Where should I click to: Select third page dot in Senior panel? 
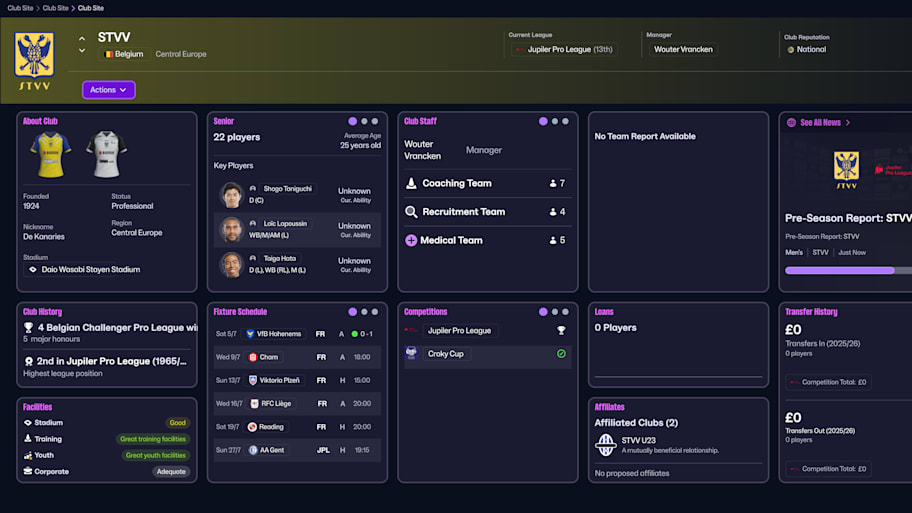tap(375, 121)
